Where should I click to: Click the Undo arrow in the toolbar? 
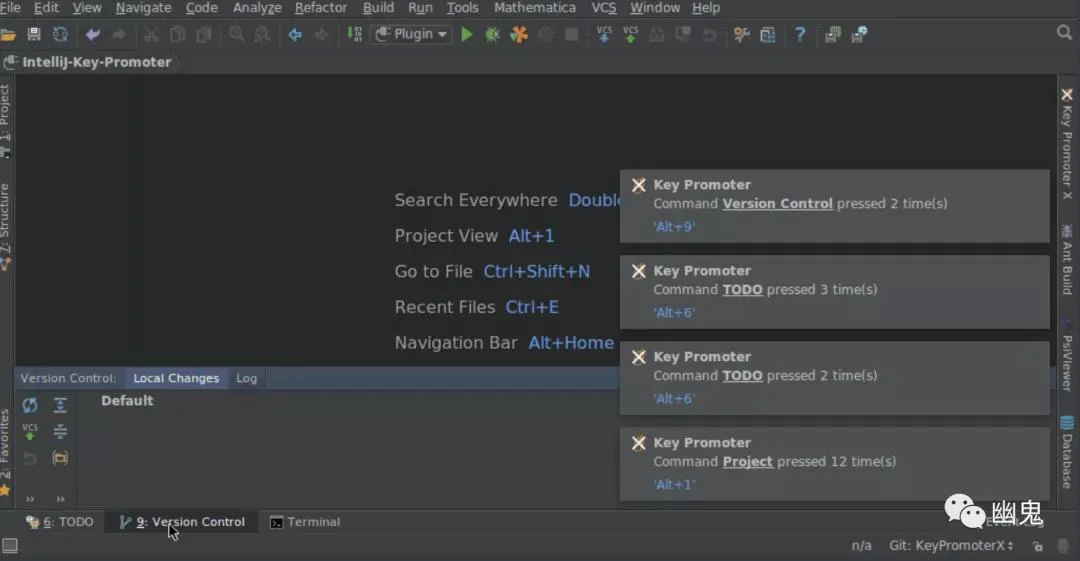point(92,34)
